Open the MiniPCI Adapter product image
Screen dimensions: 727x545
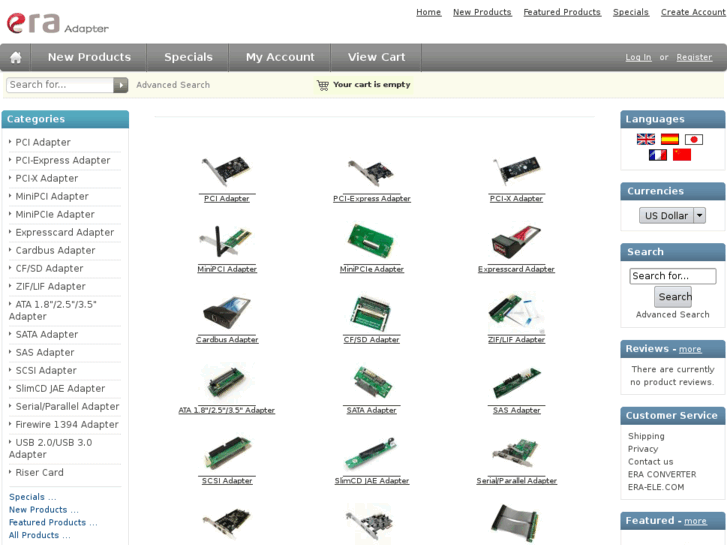pos(227,241)
